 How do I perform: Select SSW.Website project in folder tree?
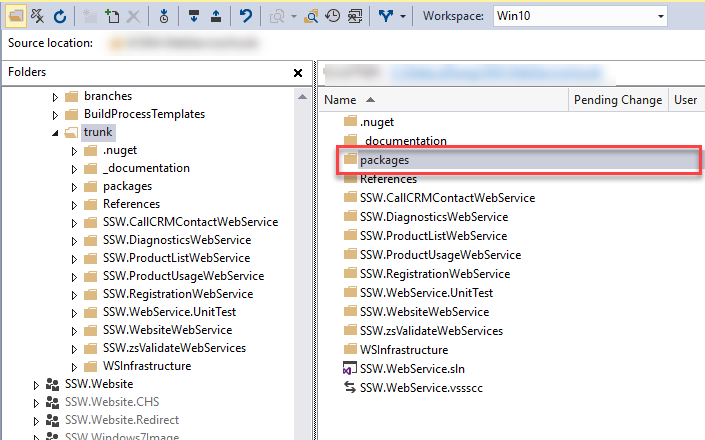pyautogui.click(x=99, y=384)
